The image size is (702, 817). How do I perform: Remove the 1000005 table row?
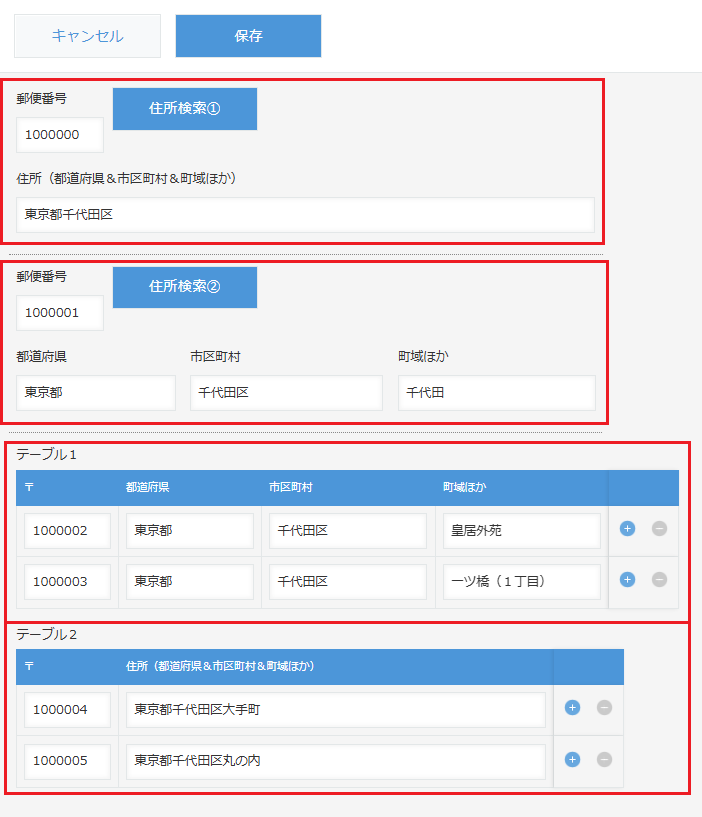(604, 759)
